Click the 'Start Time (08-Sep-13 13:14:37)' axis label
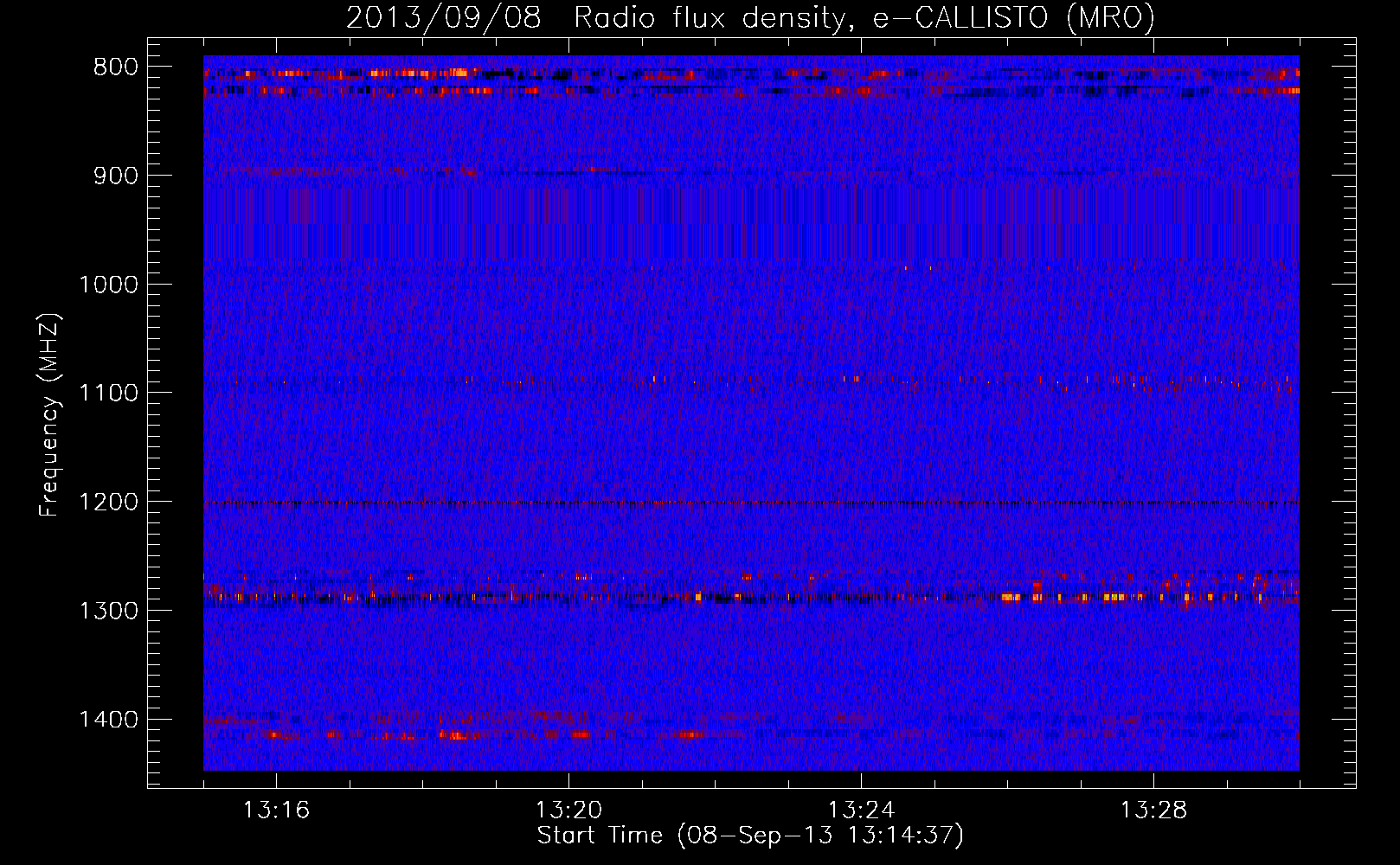The image size is (1400, 865). click(x=750, y=836)
